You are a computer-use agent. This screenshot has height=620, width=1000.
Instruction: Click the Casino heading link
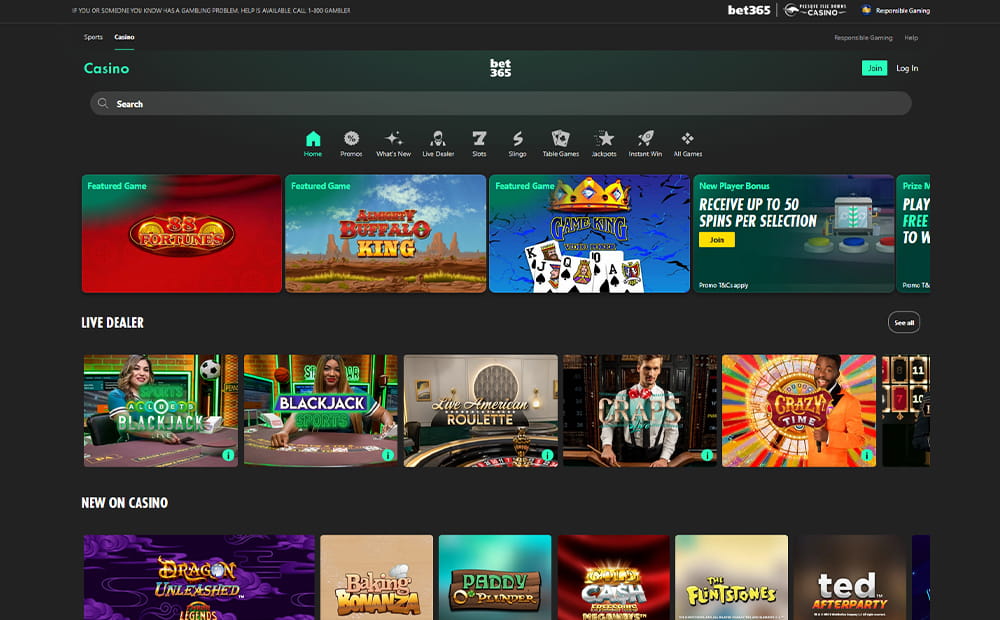click(107, 68)
